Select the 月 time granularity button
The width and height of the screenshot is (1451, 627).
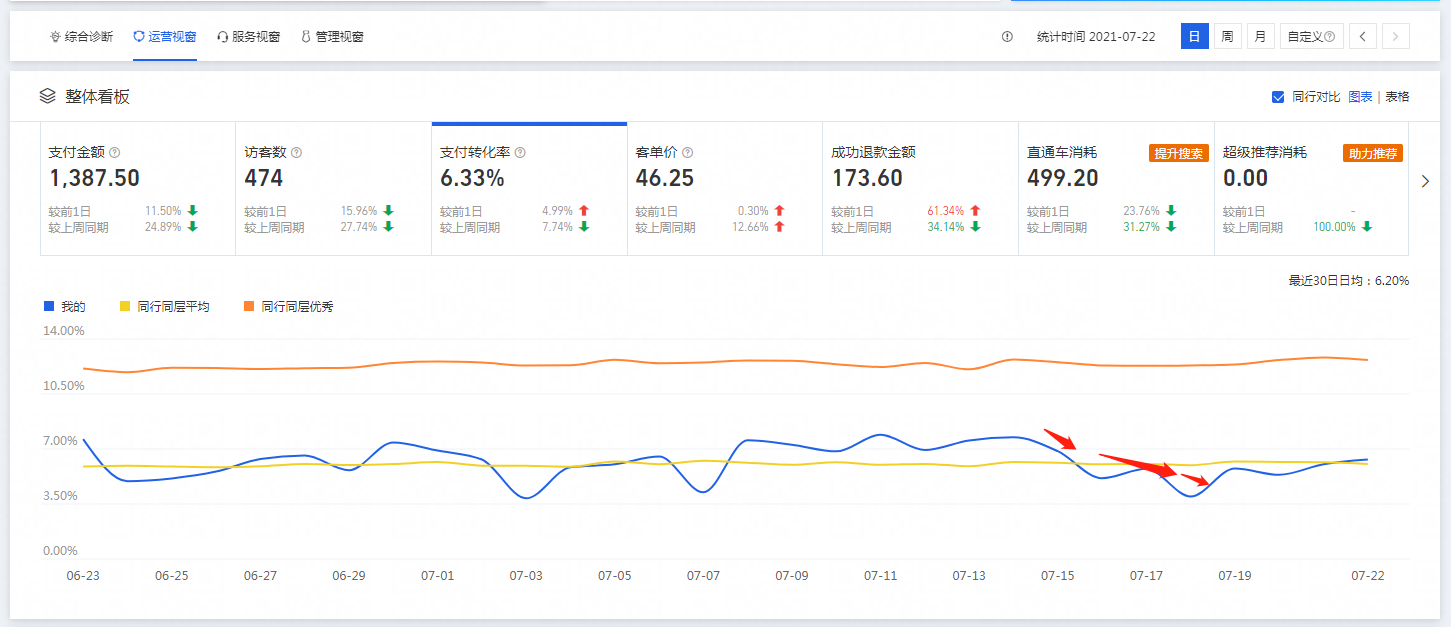click(1260, 37)
